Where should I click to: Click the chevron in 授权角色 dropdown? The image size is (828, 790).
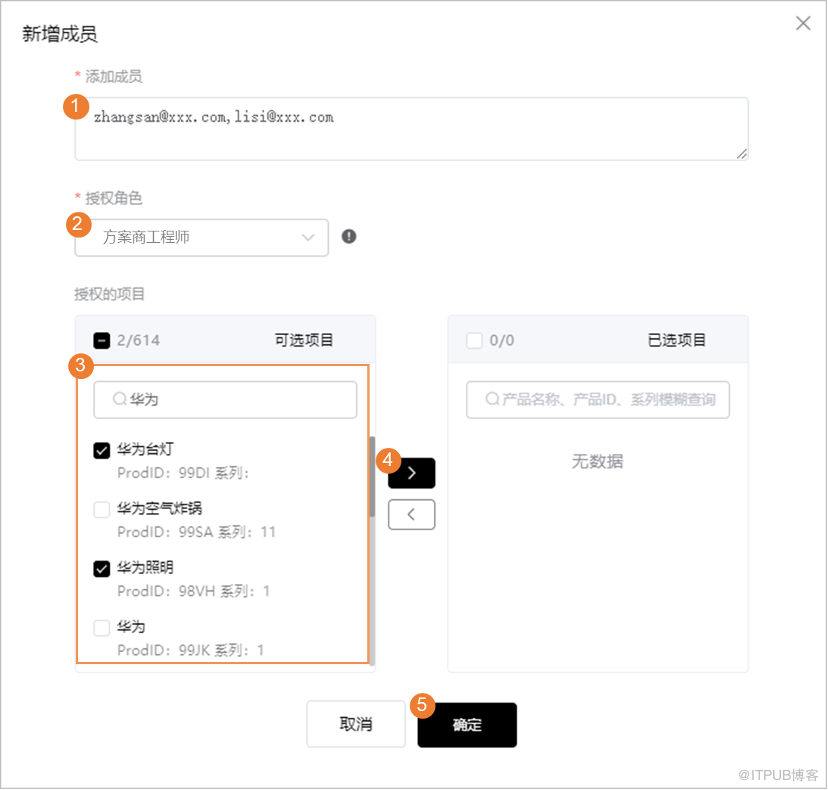pyautogui.click(x=308, y=238)
